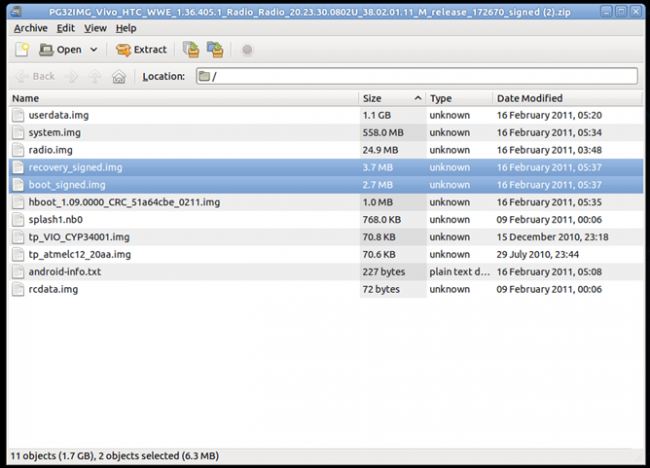Select the boot_signed.img file name
Viewport: 650px width, 468px height.
point(67,185)
